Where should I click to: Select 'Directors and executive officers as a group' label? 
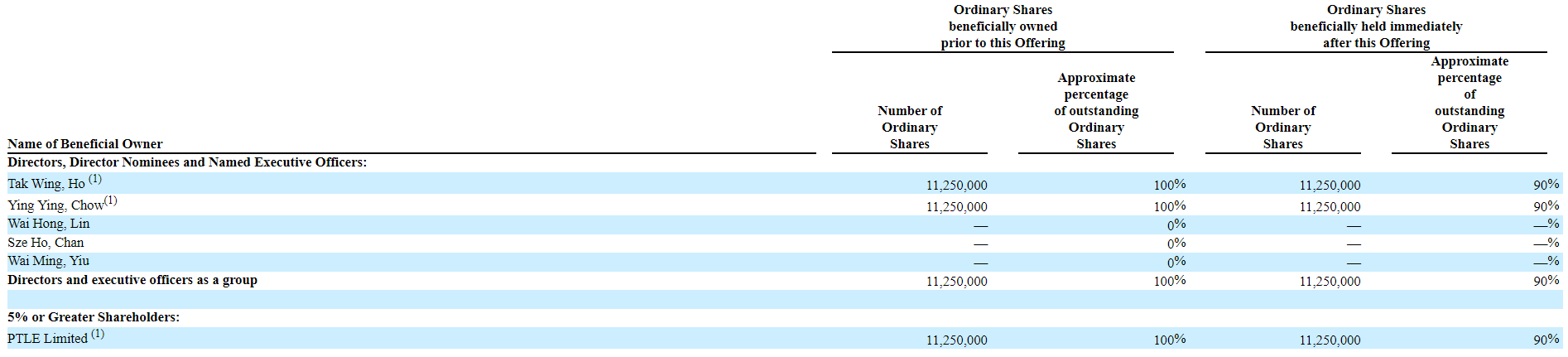coord(132,280)
